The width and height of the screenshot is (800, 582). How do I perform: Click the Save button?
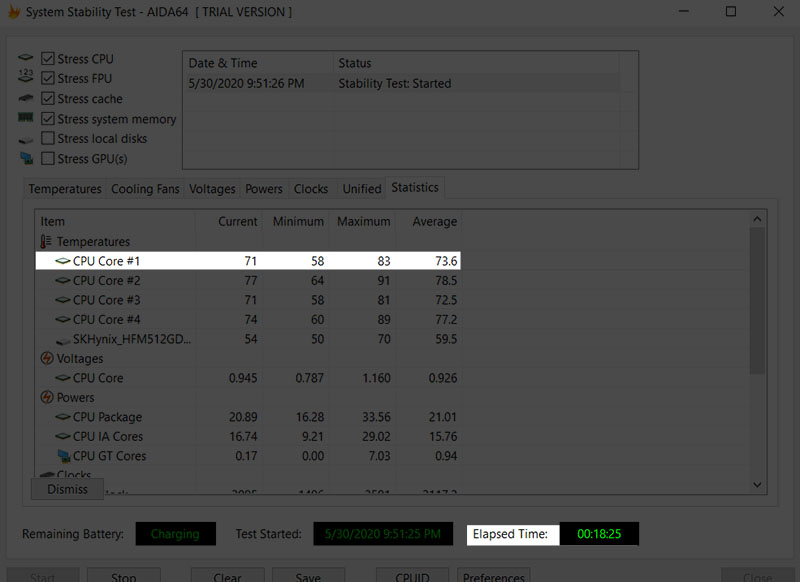coord(308,575)
